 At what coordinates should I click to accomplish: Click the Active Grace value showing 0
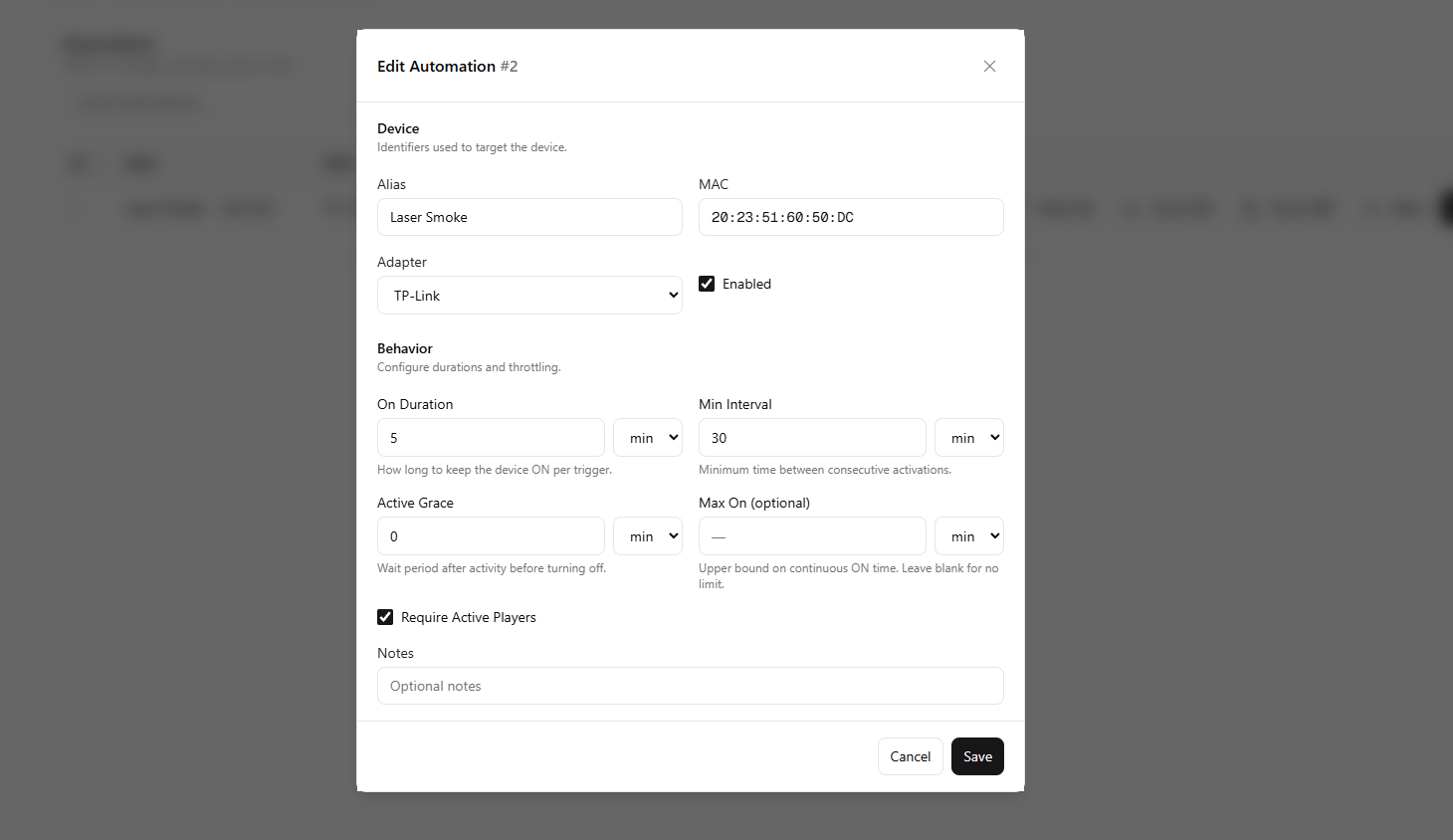point(491,535)
